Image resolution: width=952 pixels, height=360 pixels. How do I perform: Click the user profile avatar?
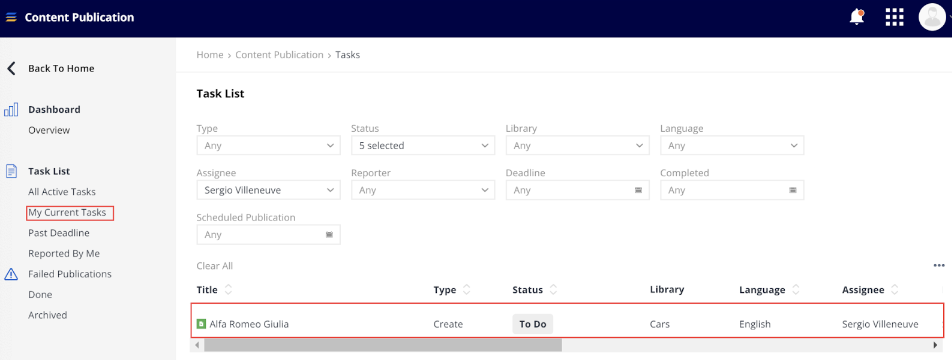tap(932, 17)
